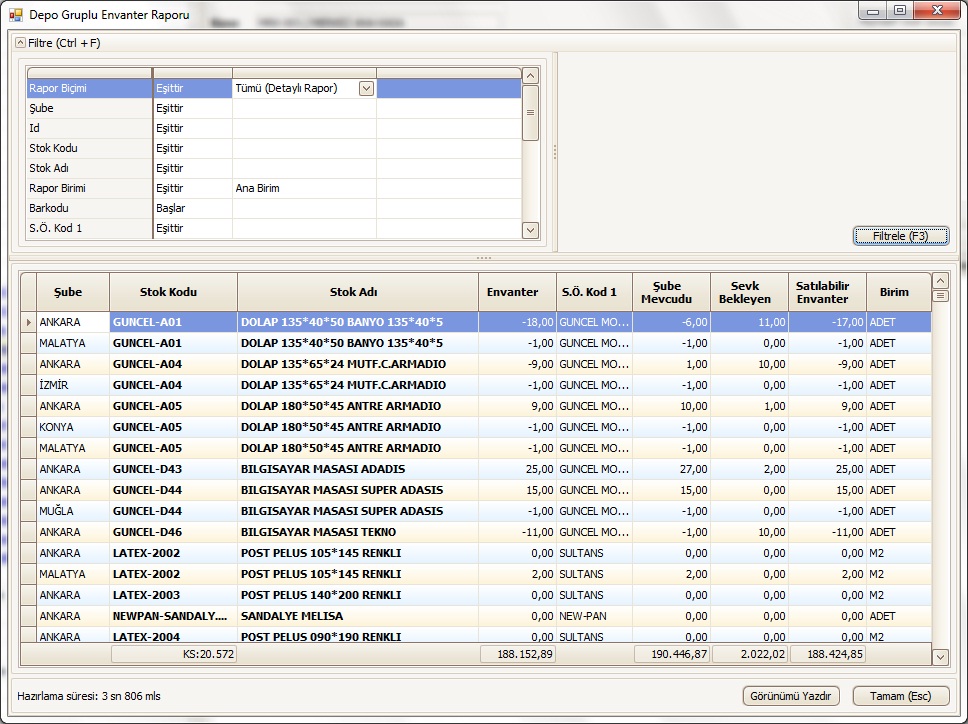Select the GUNCEL-A01 stock code in MALATYA row

[x=173, y=343]
